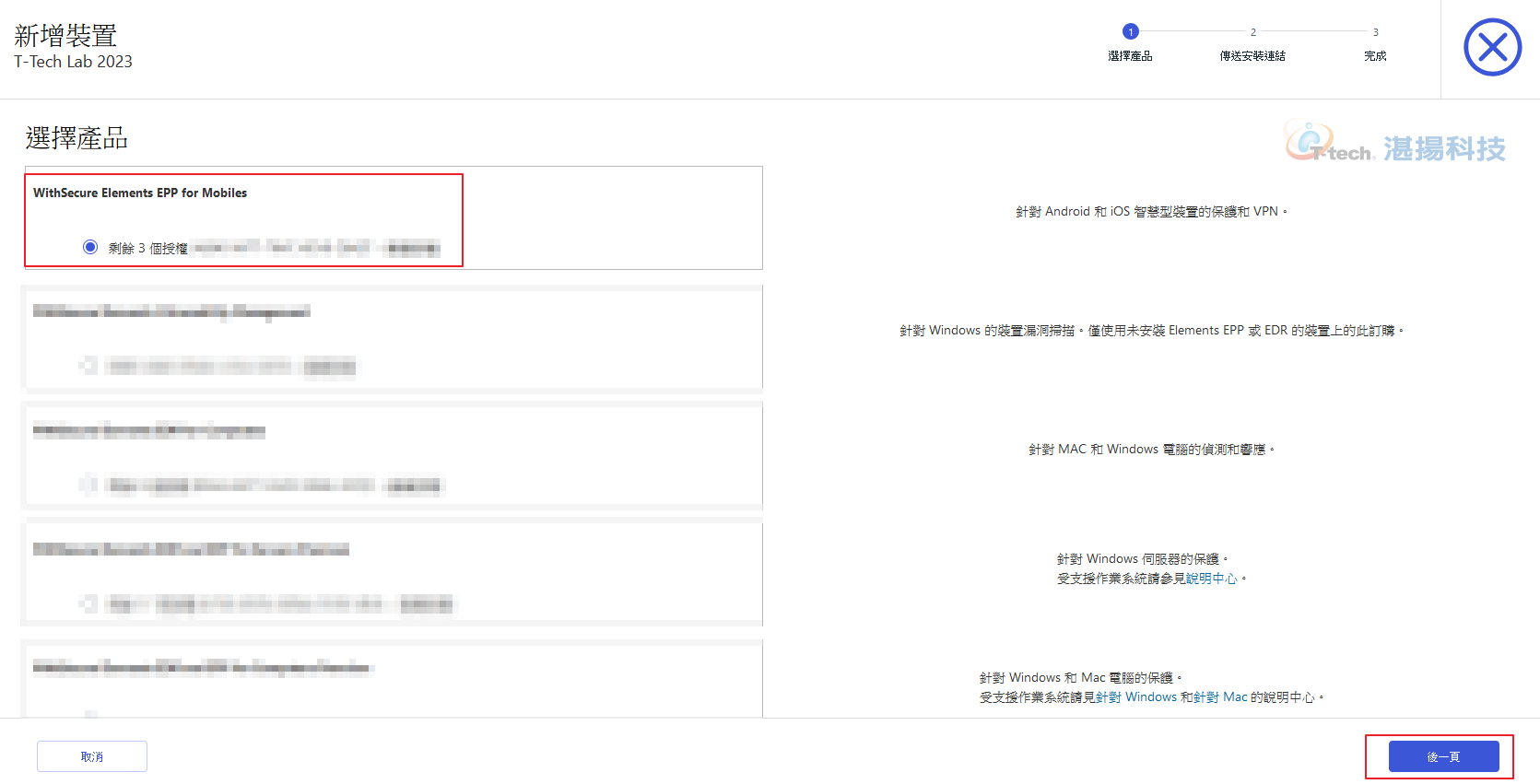Click the 後一頁 next button
This screenshot has height=784, width=1540.
tap(1443, 756)
